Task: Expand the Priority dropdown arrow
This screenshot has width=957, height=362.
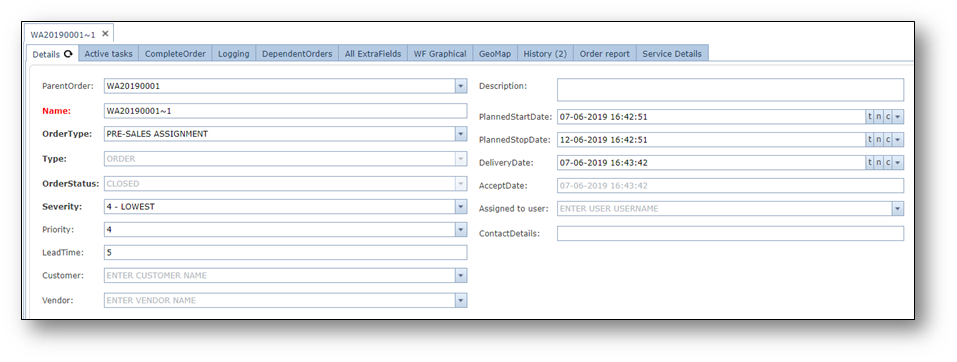Action: tap(461, 230)
